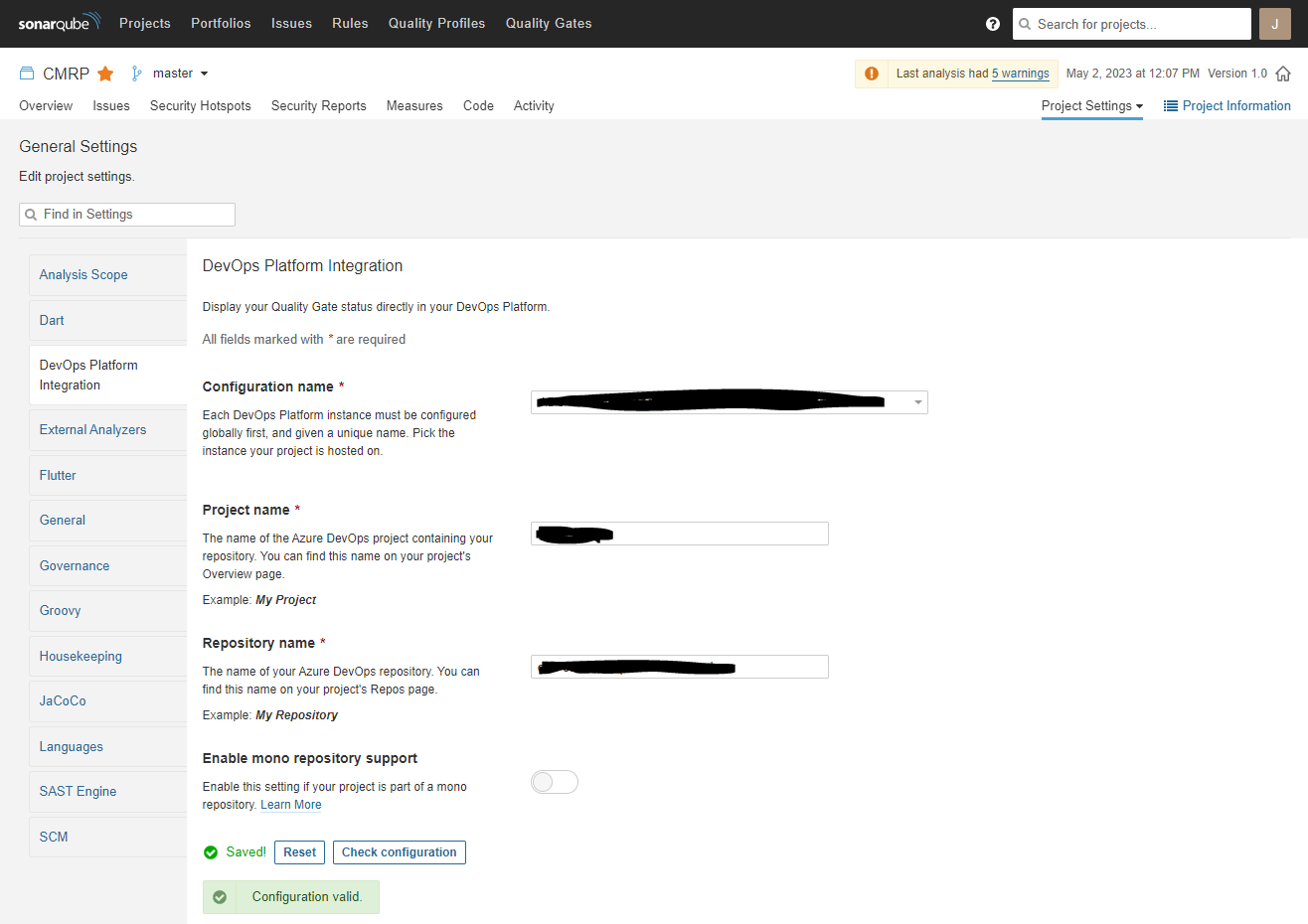Switch to the project Overview tab
This screenshot has width=1308, height=924.
(x=46, y=105)
